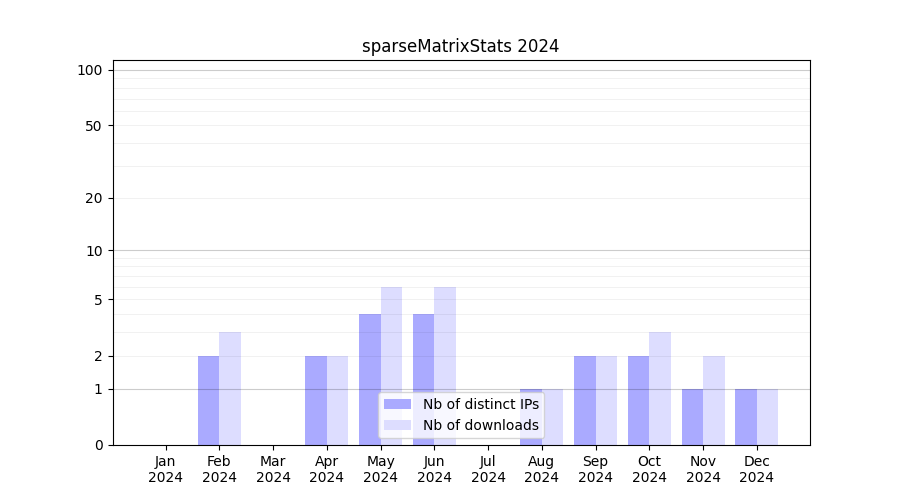Click the Jan 2024 x-axis label
The width and height of the screenshot is (900, 500).
(166, 469)
